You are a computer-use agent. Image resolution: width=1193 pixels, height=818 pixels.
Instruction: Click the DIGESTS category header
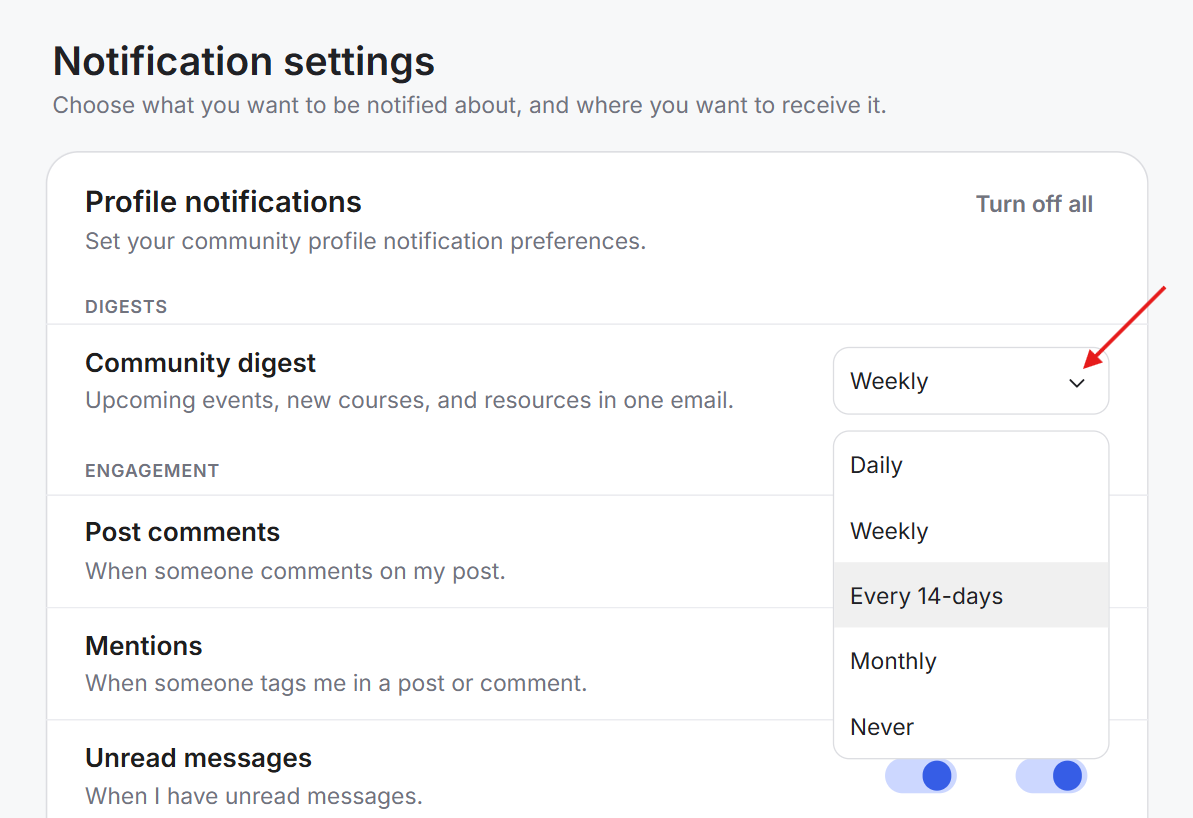pyautogui.click(x=126, y=307)
